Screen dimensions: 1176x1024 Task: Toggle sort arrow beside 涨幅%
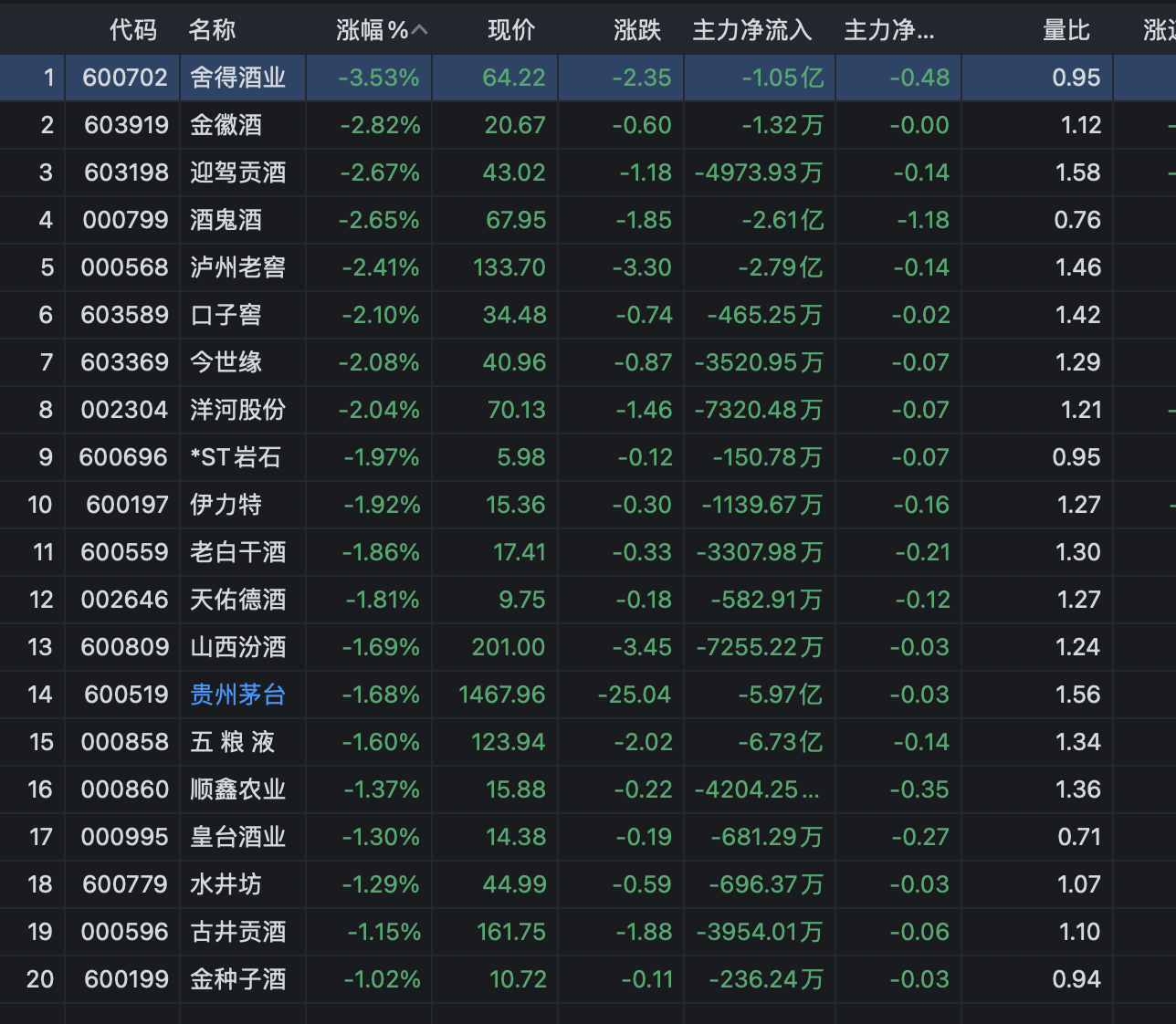point(420,30)
